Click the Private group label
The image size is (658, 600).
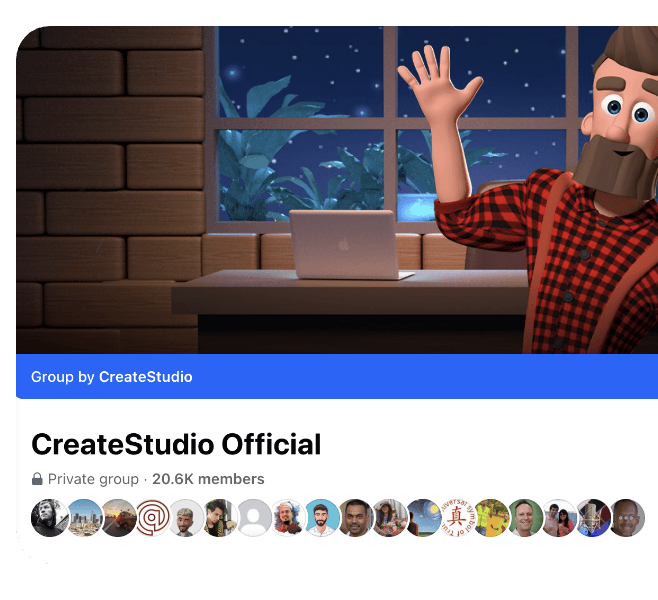click(x=93, y=479)
